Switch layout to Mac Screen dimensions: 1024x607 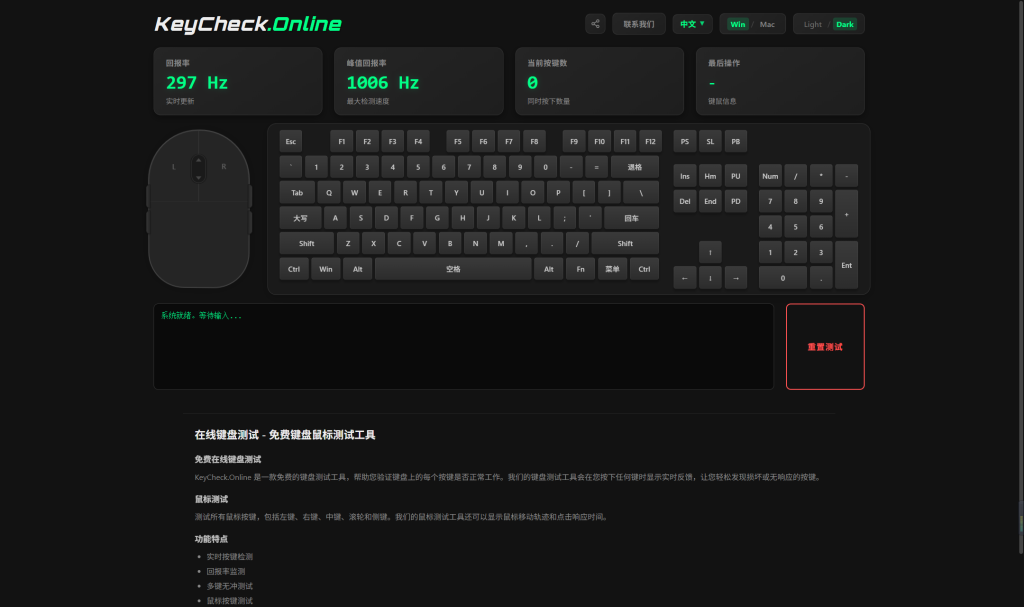coord(767,24)
